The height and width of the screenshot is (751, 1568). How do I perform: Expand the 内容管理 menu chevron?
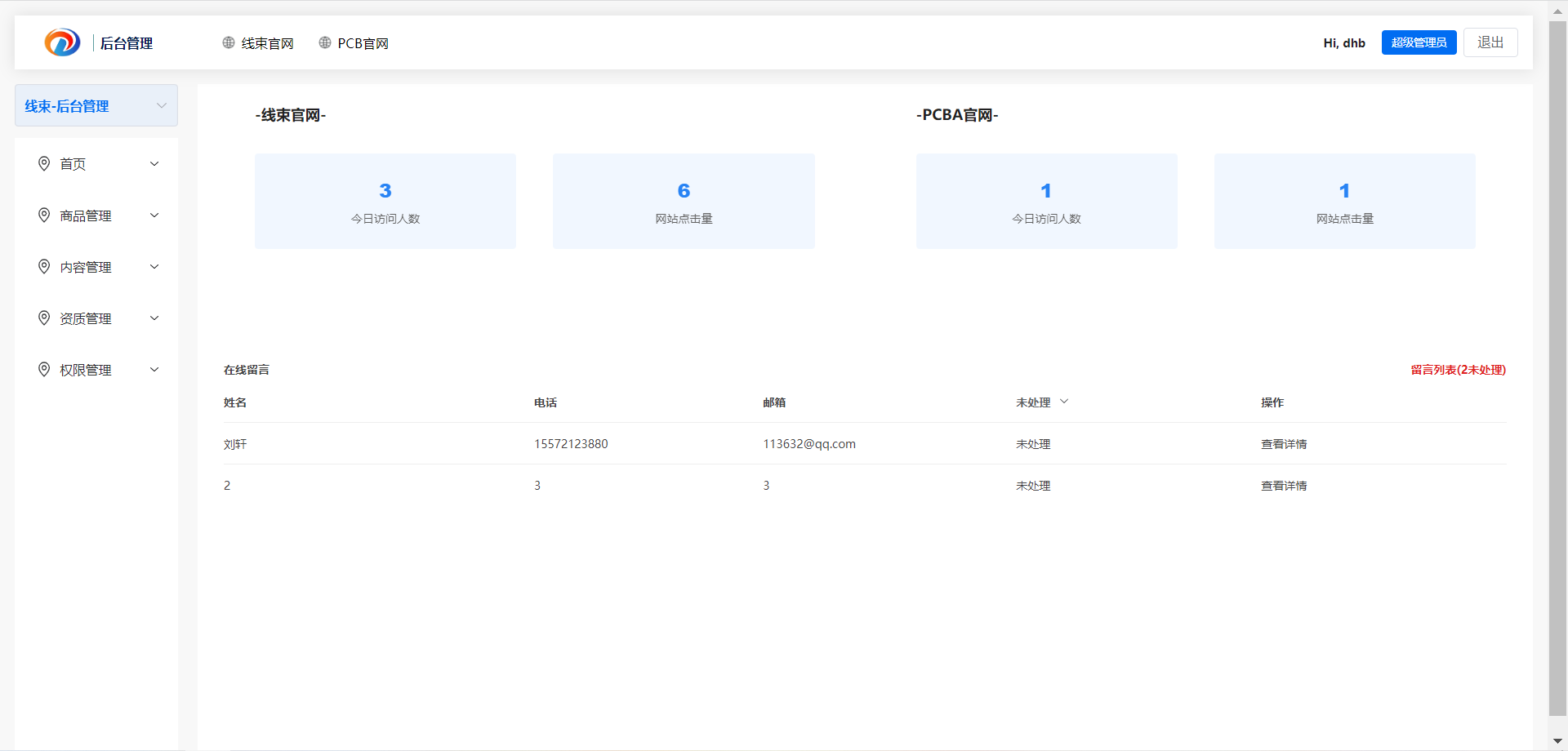pos(154,267)
